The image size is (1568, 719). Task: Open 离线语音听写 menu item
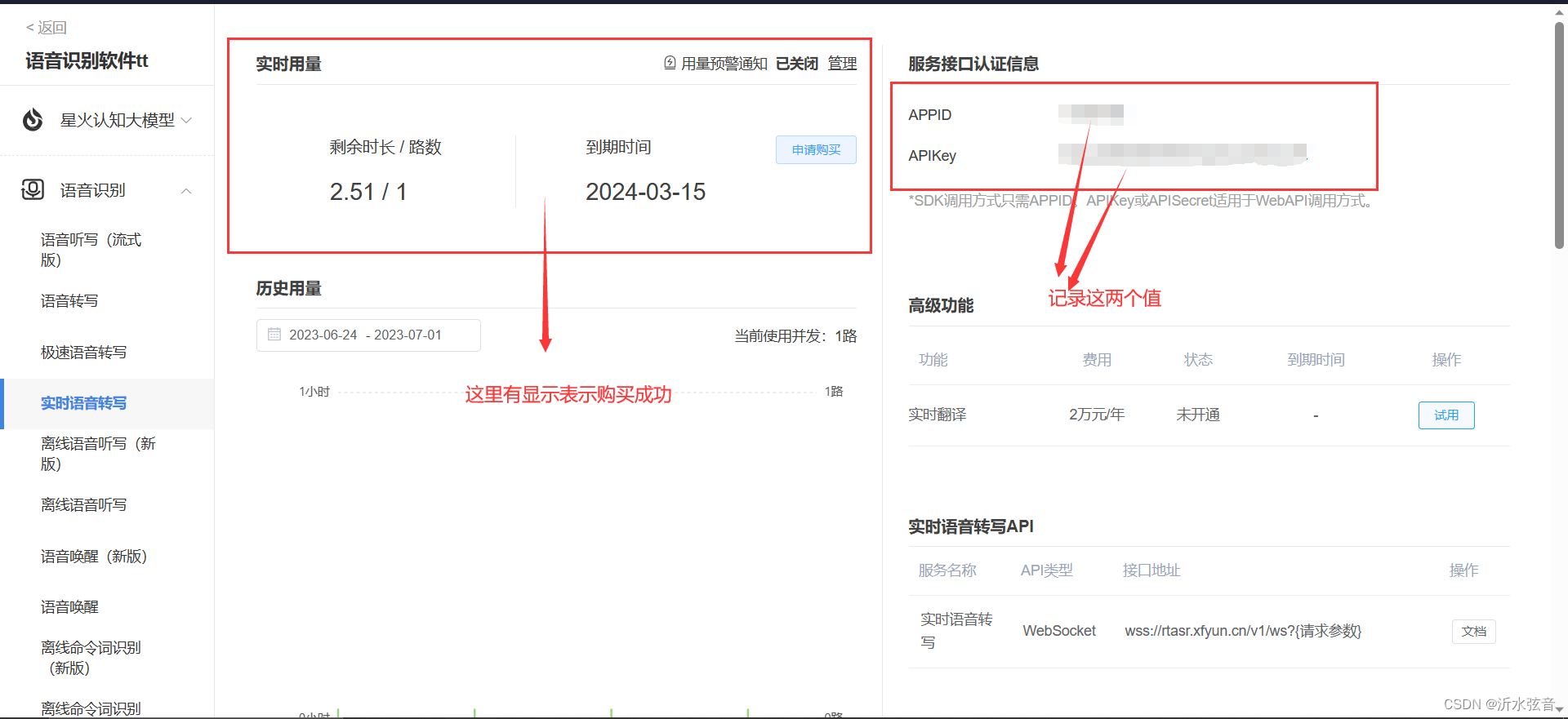[x=83, y=505]
